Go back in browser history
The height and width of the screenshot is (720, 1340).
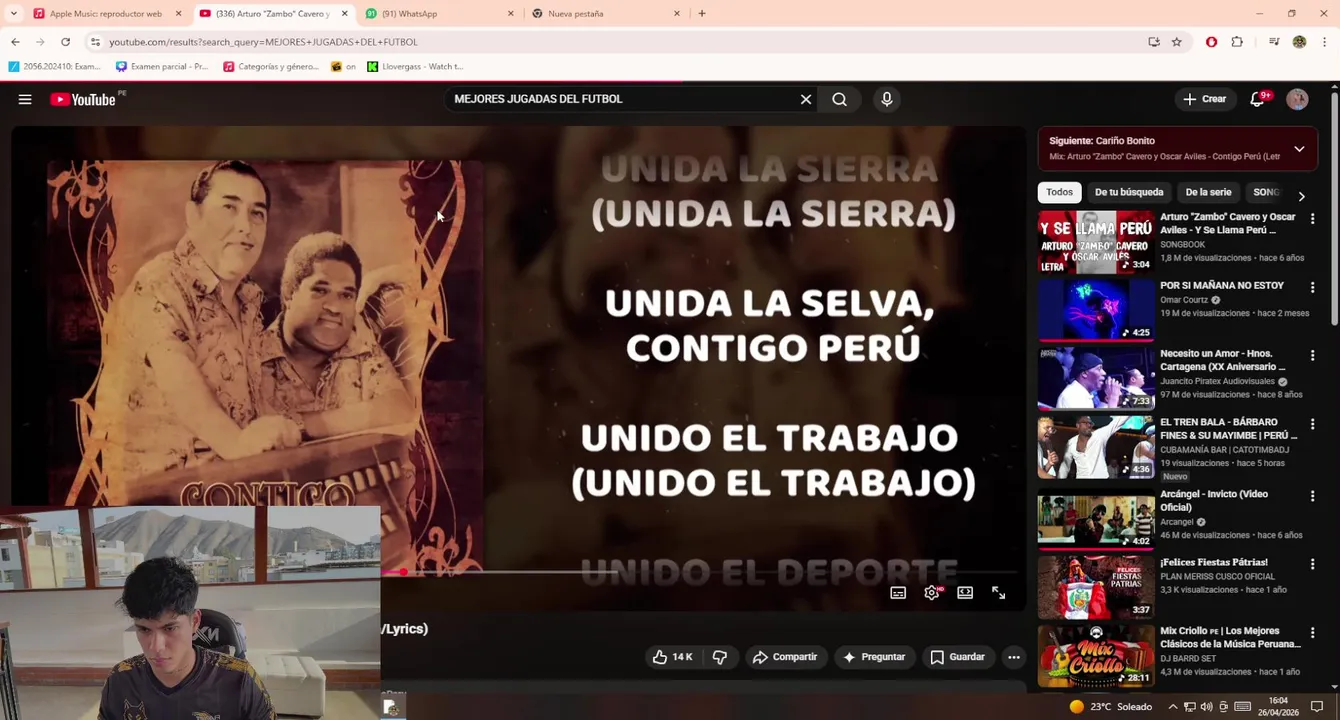point(15,42)
